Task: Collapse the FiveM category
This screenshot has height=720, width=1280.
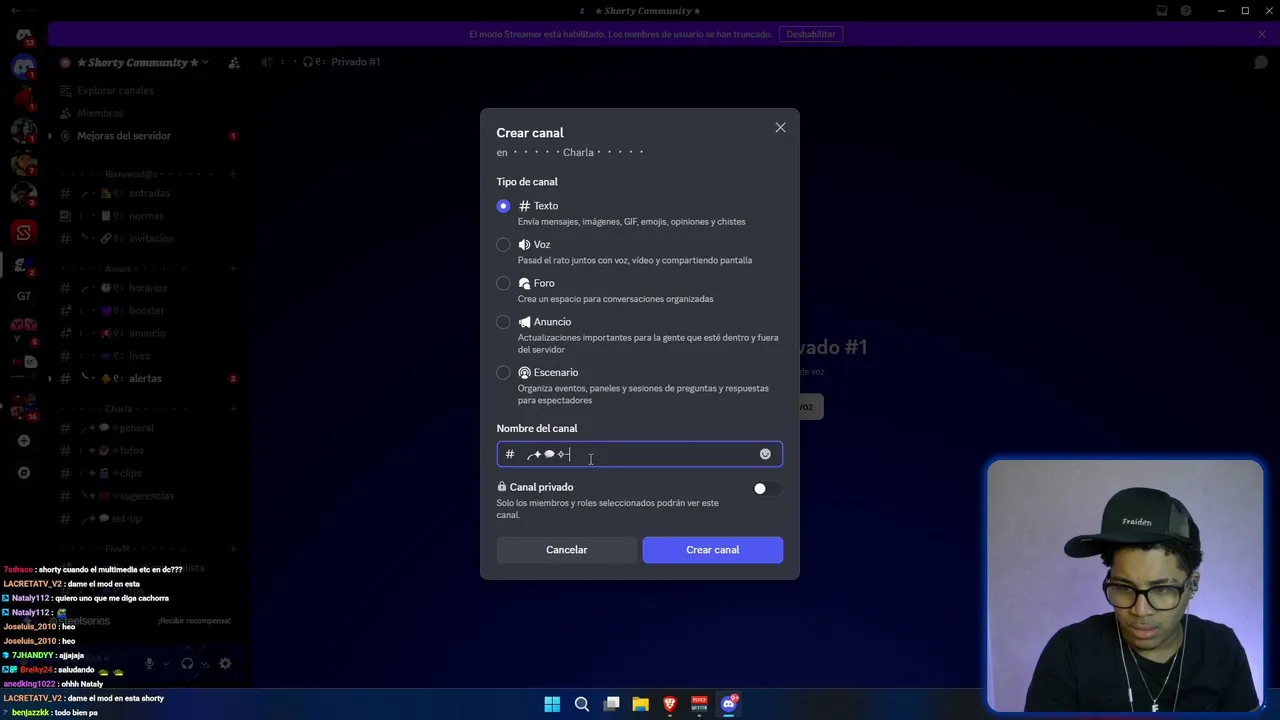Action: tap(117, 549)
